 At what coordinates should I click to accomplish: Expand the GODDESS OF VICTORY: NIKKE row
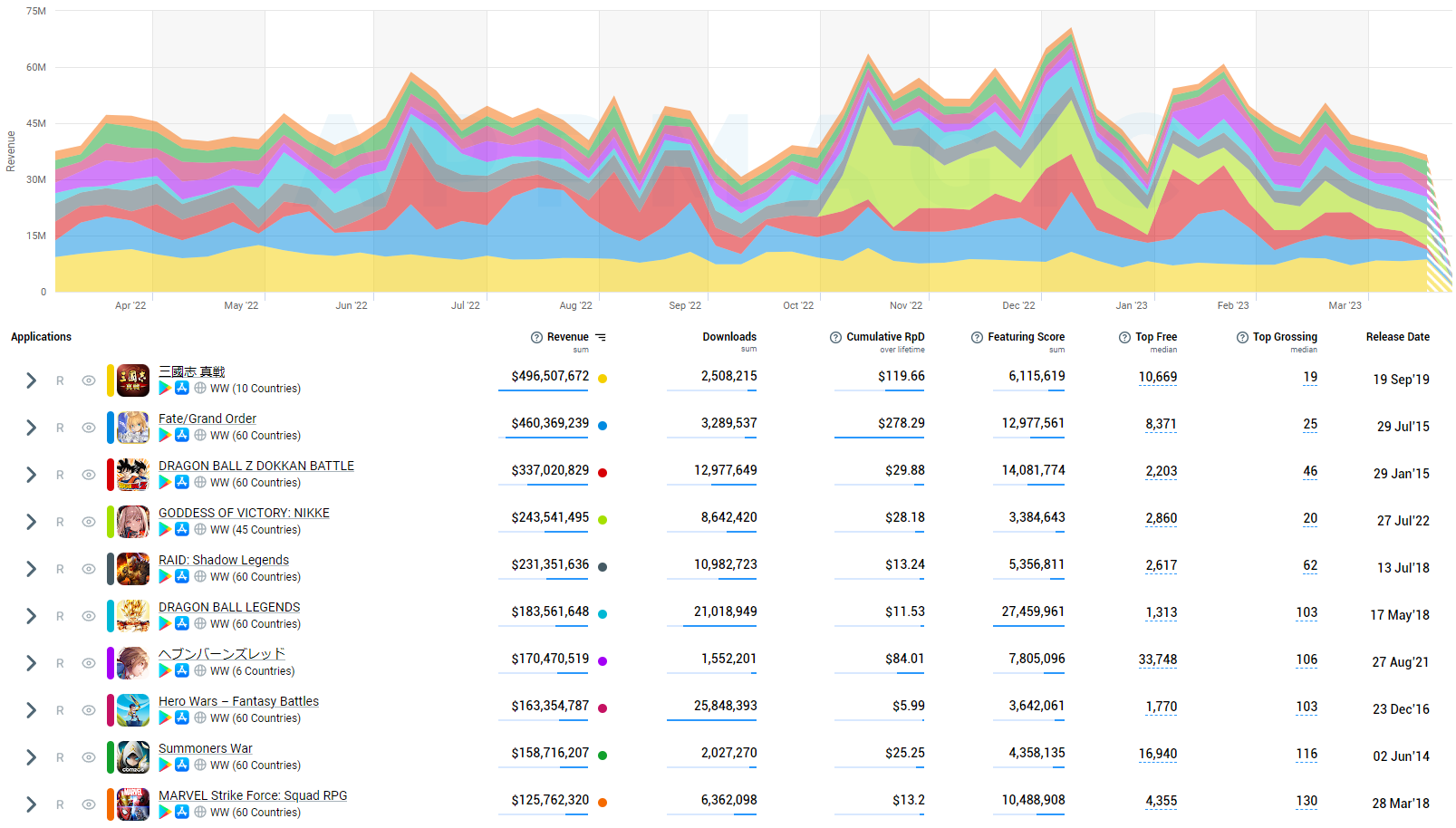[x=31, y=522]
